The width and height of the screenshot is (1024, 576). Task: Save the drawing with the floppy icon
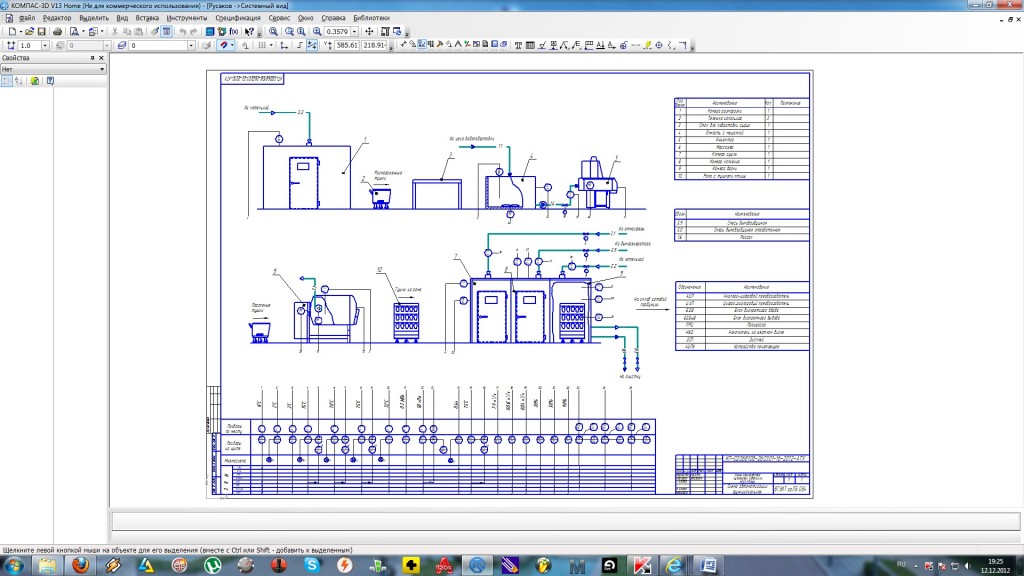pyautogui.click(x=41, y=31)
